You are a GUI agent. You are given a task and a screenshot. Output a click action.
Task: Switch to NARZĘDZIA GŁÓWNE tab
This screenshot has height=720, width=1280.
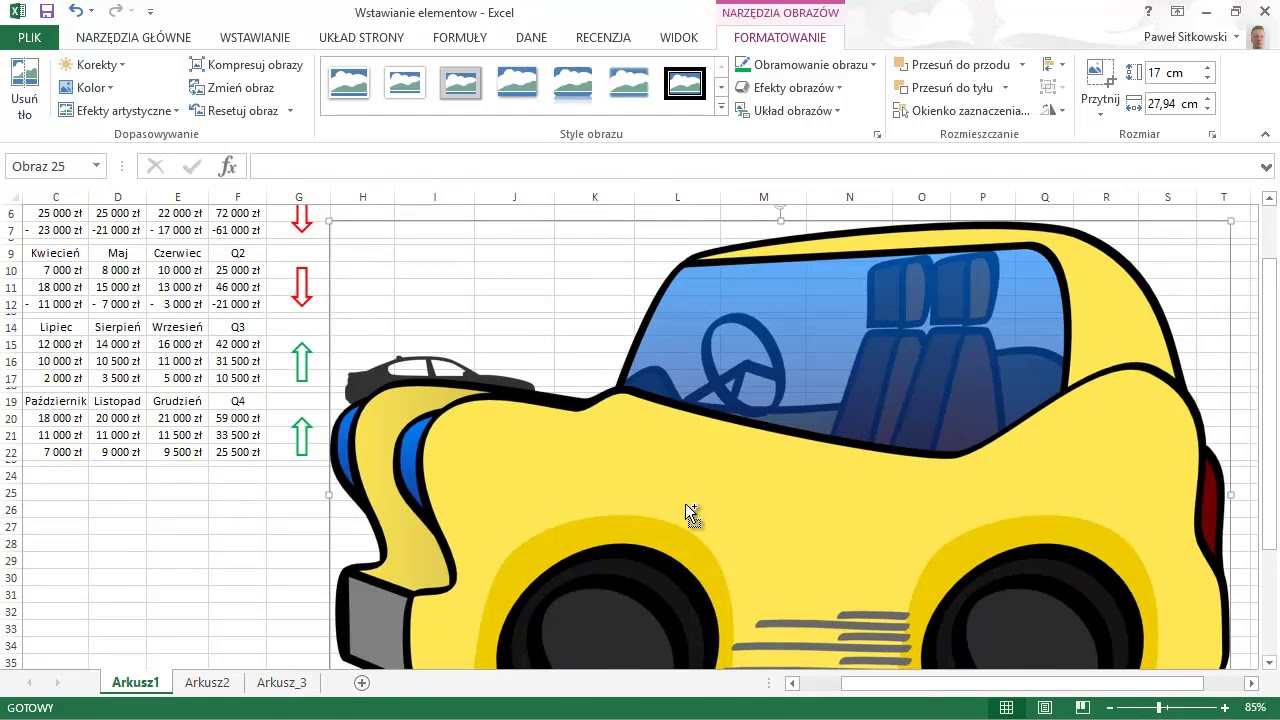coord(133,37)
